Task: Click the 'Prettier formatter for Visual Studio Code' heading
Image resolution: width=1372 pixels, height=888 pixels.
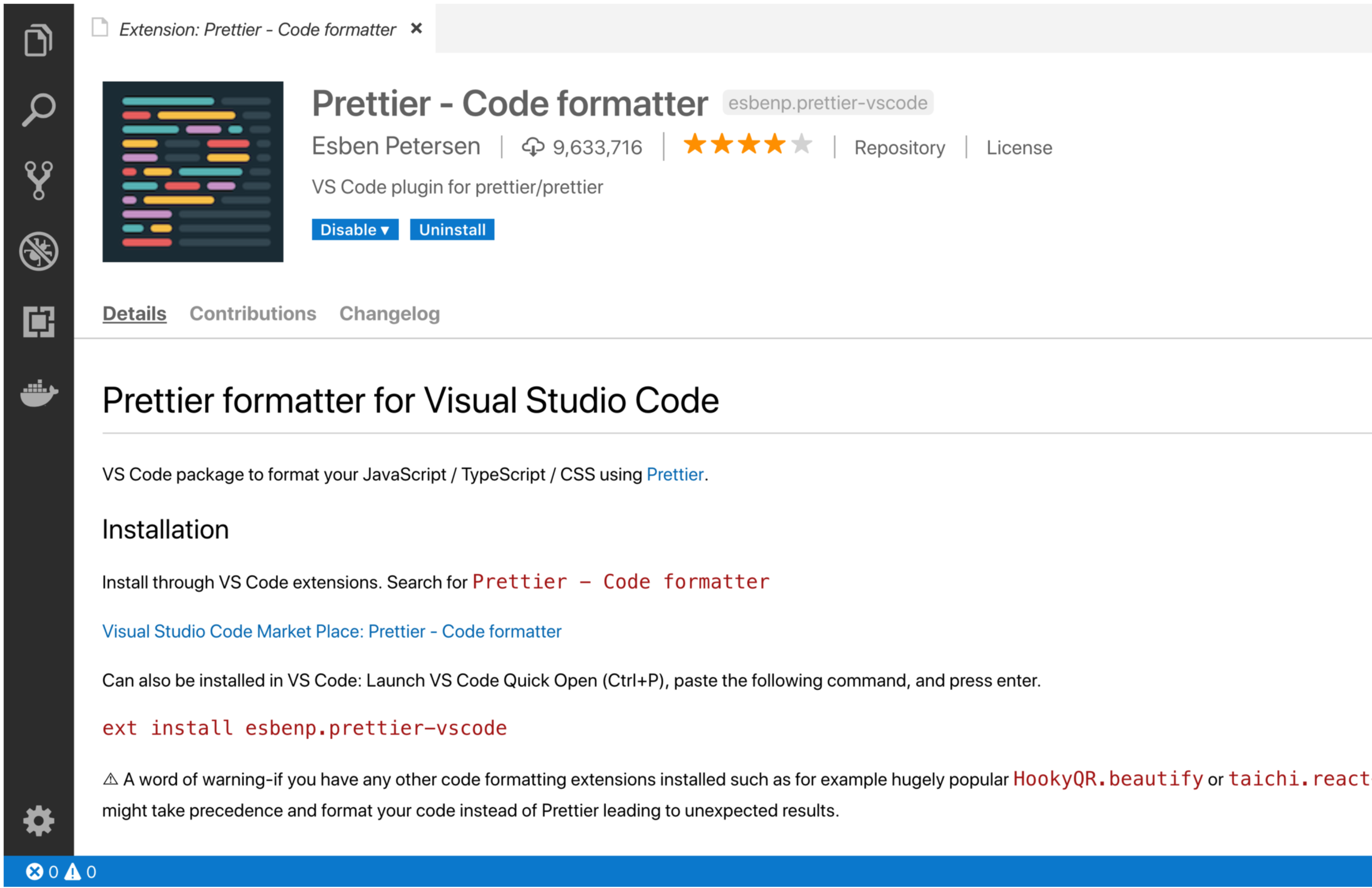Action: pyautogui.click(x=411, y=401)
